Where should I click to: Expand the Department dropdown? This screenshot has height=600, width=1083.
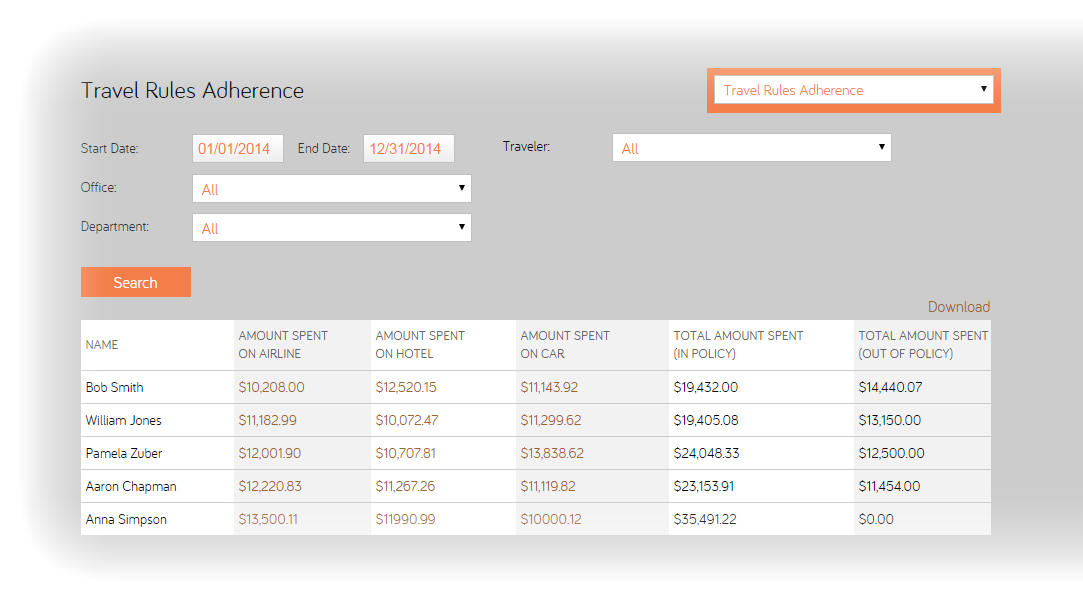[x=331, y=228]
